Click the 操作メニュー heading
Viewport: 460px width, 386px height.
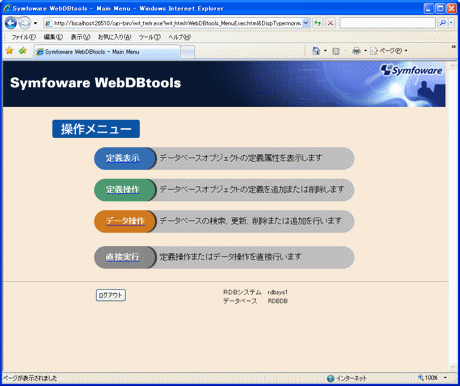(96, 129)
